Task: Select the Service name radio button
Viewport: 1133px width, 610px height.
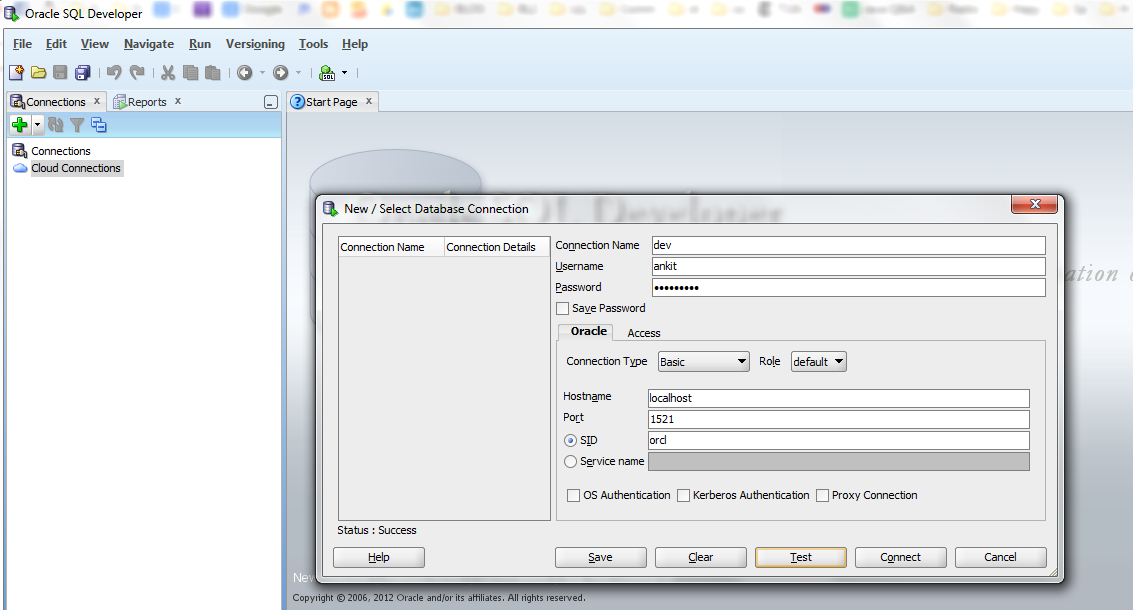Action: coord(570,461)
